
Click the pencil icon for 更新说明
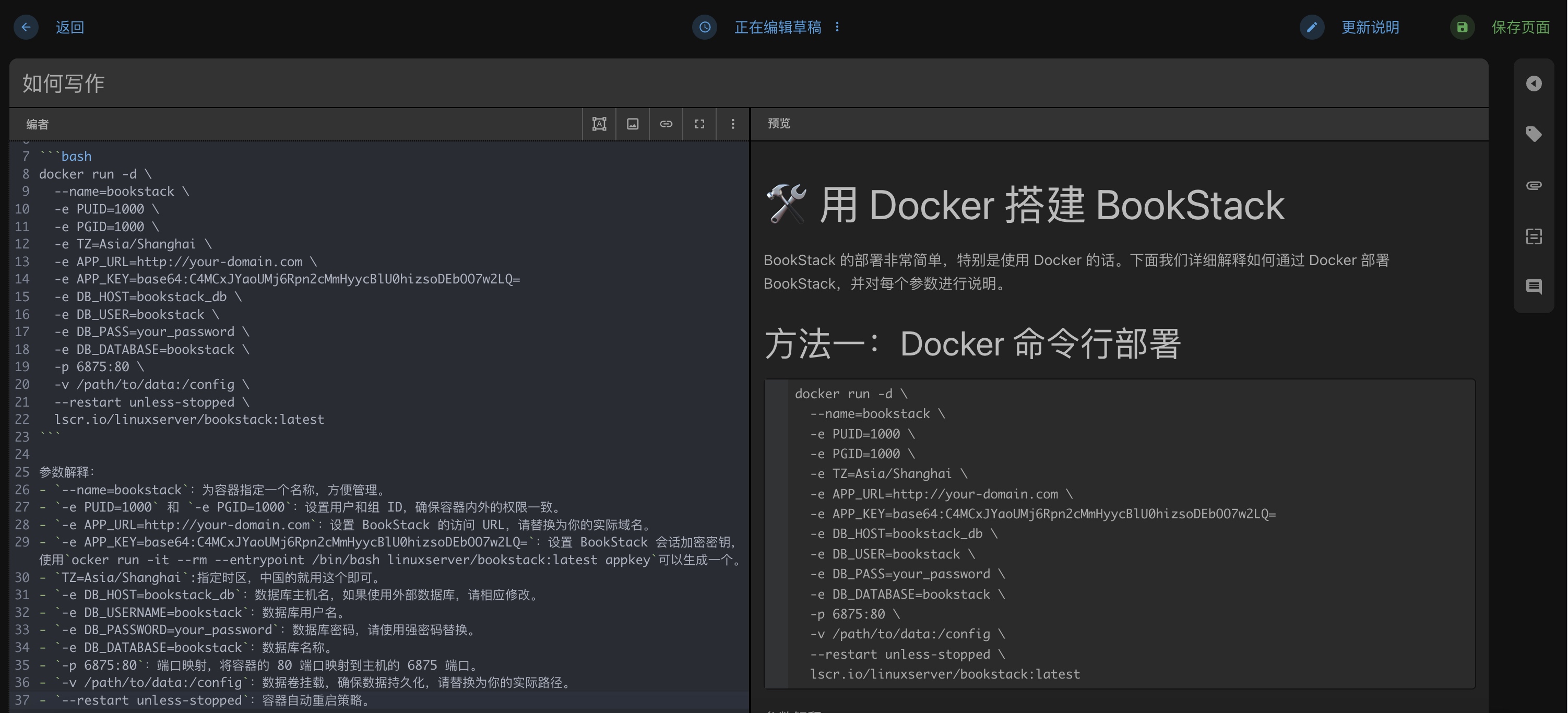point(1312,27)
